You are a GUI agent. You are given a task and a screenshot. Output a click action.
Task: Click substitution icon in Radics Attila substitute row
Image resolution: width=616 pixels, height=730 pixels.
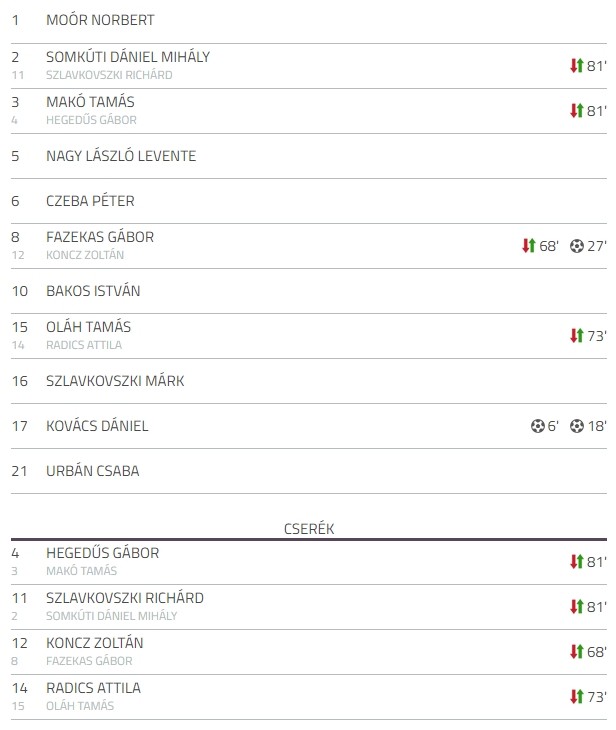click(576, 696)
